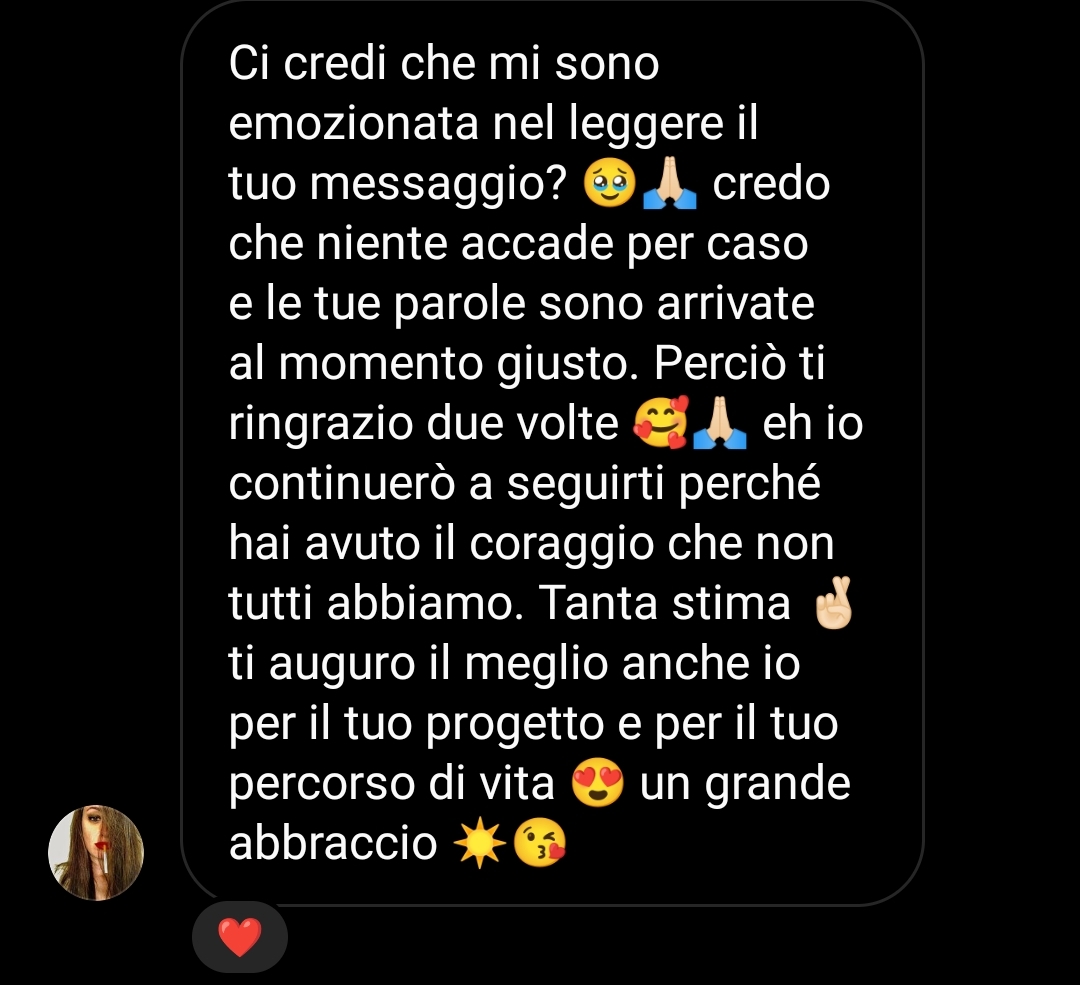This screenshot has width=1080, height=985.
Task: Select the heart-eyes emoji after "vita"
Action: click(x=598, y=783)
